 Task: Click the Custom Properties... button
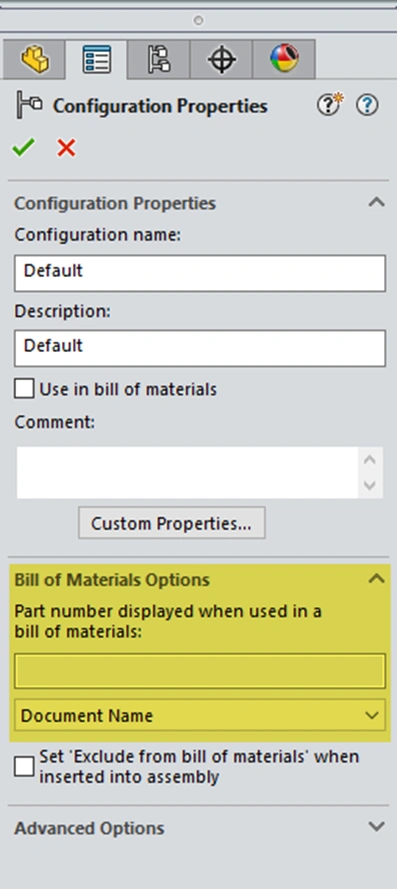(171, 523)
